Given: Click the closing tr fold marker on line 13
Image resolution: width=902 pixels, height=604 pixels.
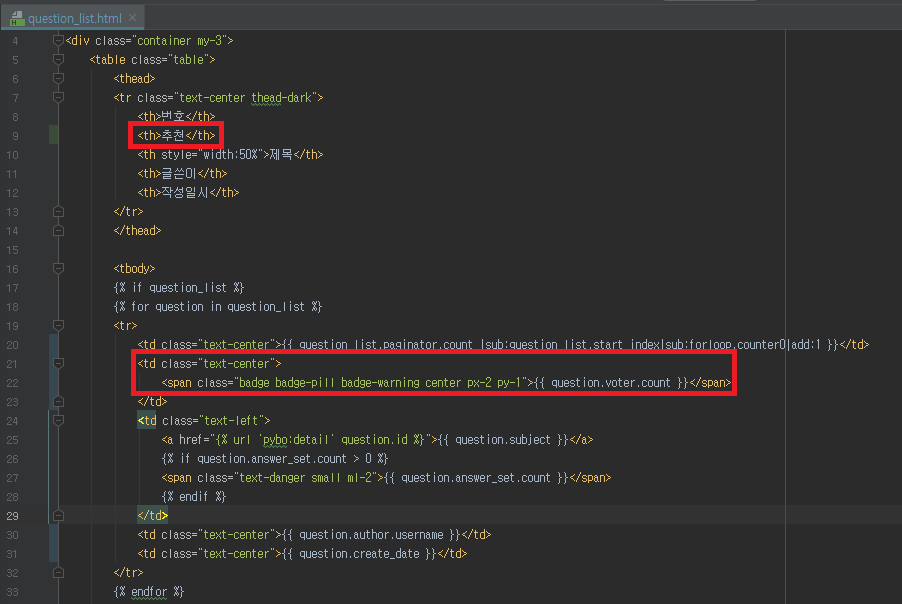Looking at the screenshot, I should coord(58,212).
